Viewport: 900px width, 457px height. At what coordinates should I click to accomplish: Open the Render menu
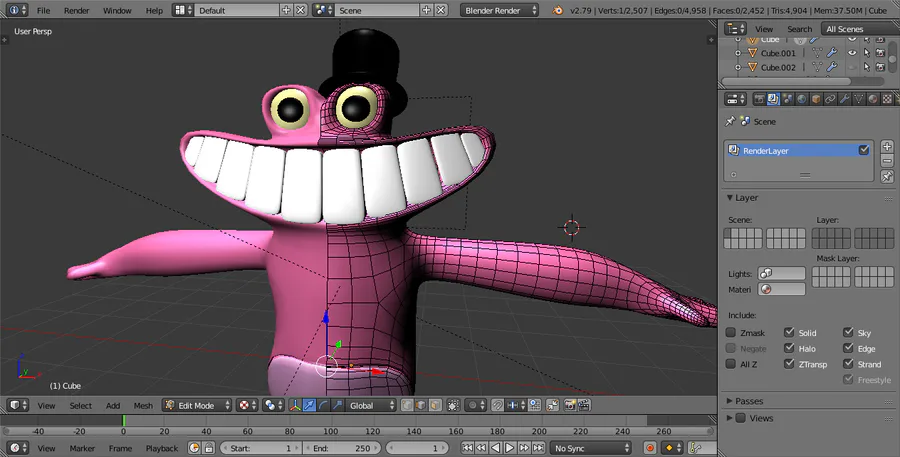(76, 10)
